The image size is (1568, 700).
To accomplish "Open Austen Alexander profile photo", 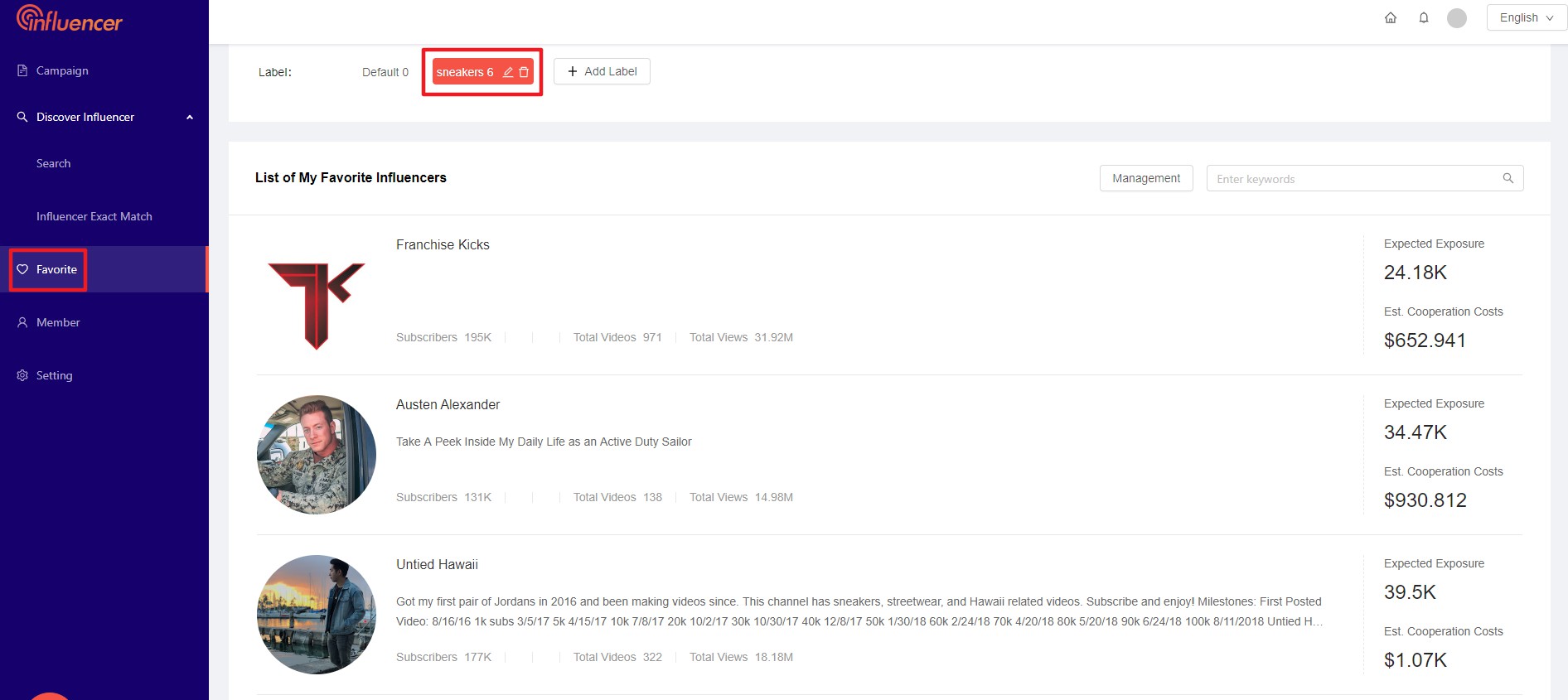I will [317, 455].
